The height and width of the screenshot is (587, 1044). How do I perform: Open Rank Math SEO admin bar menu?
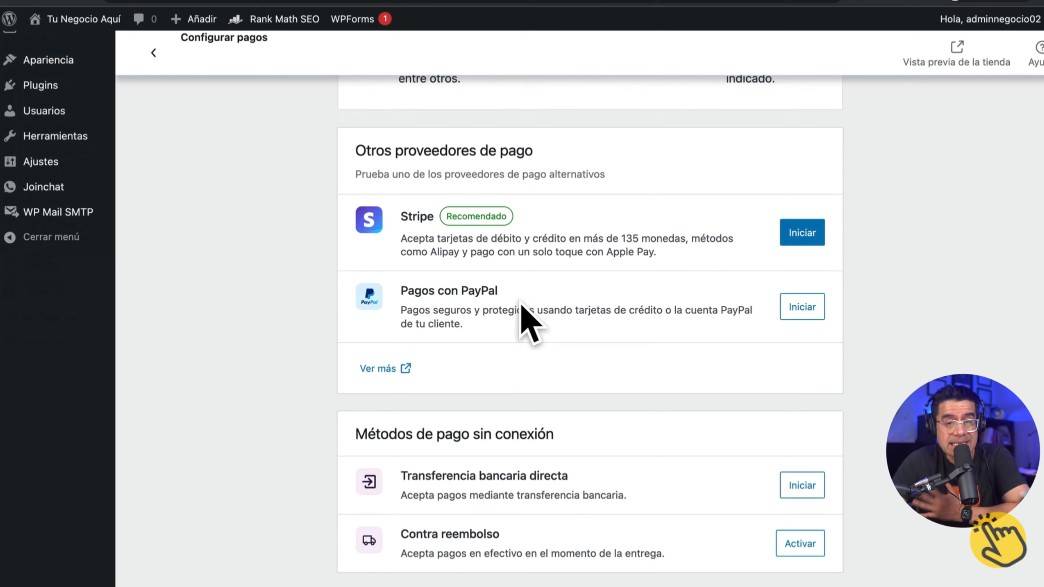coord(274,19)
